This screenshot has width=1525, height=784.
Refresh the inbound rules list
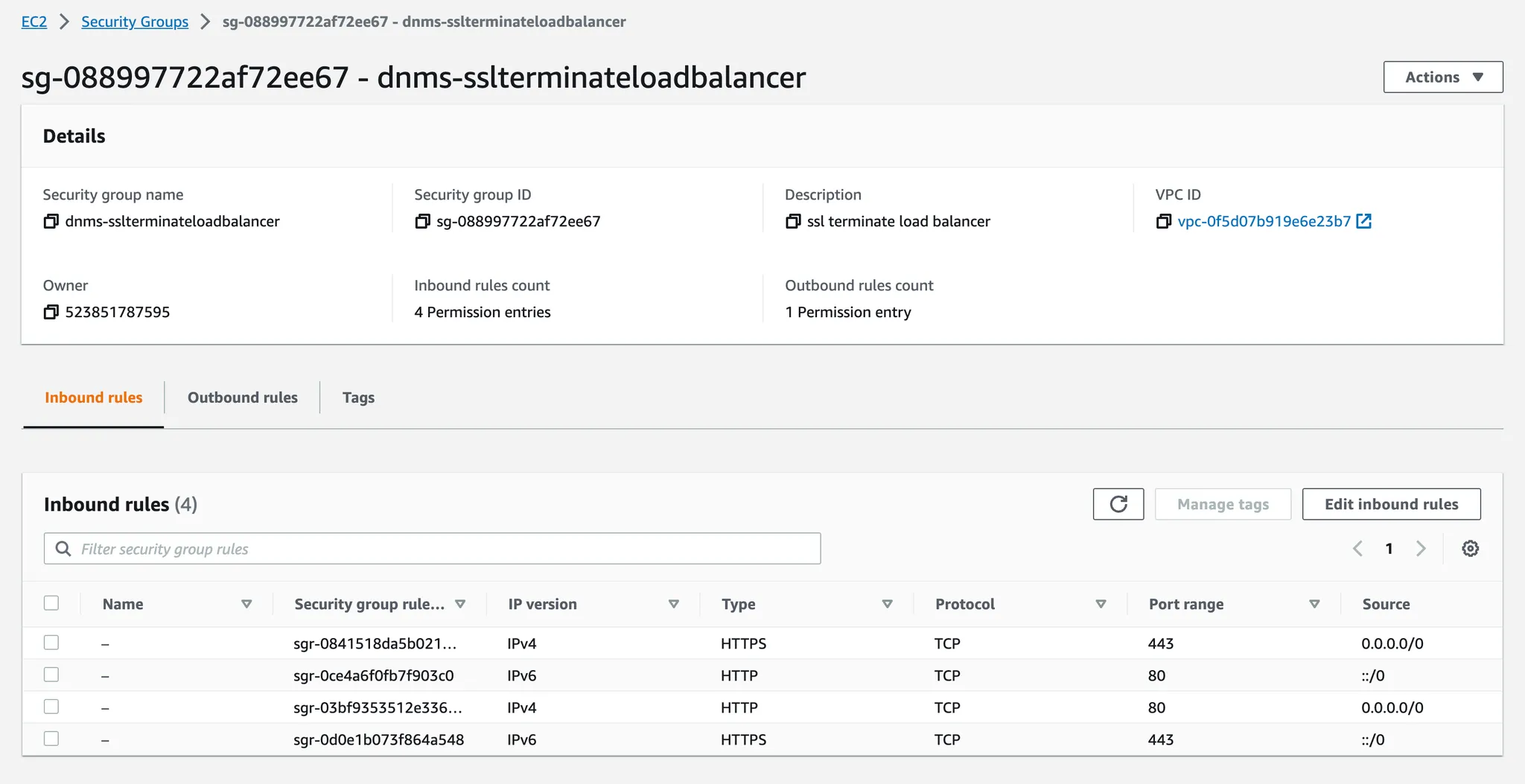coord(1118,504)
